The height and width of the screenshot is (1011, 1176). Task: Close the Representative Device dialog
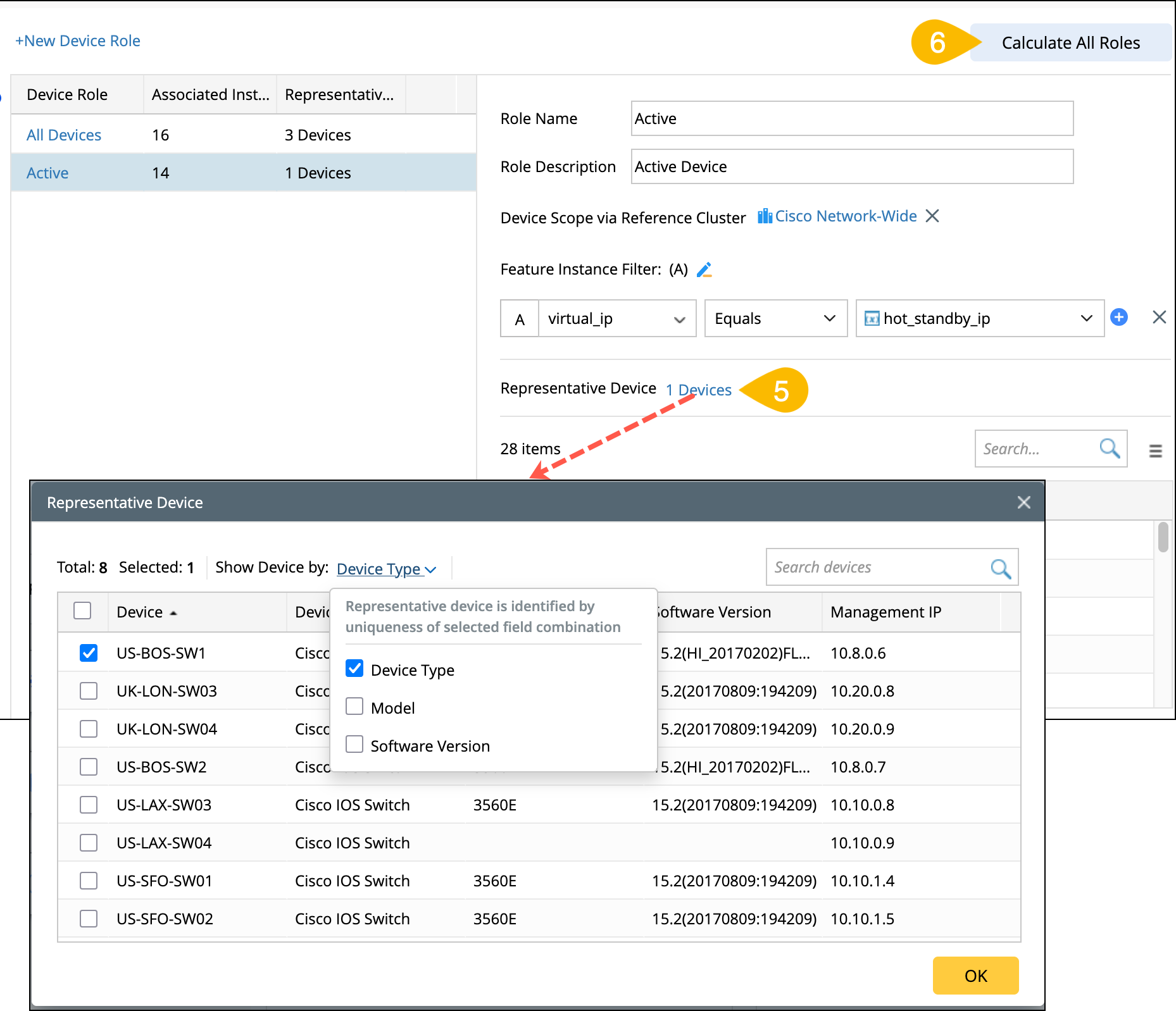tap(1023, 502)
